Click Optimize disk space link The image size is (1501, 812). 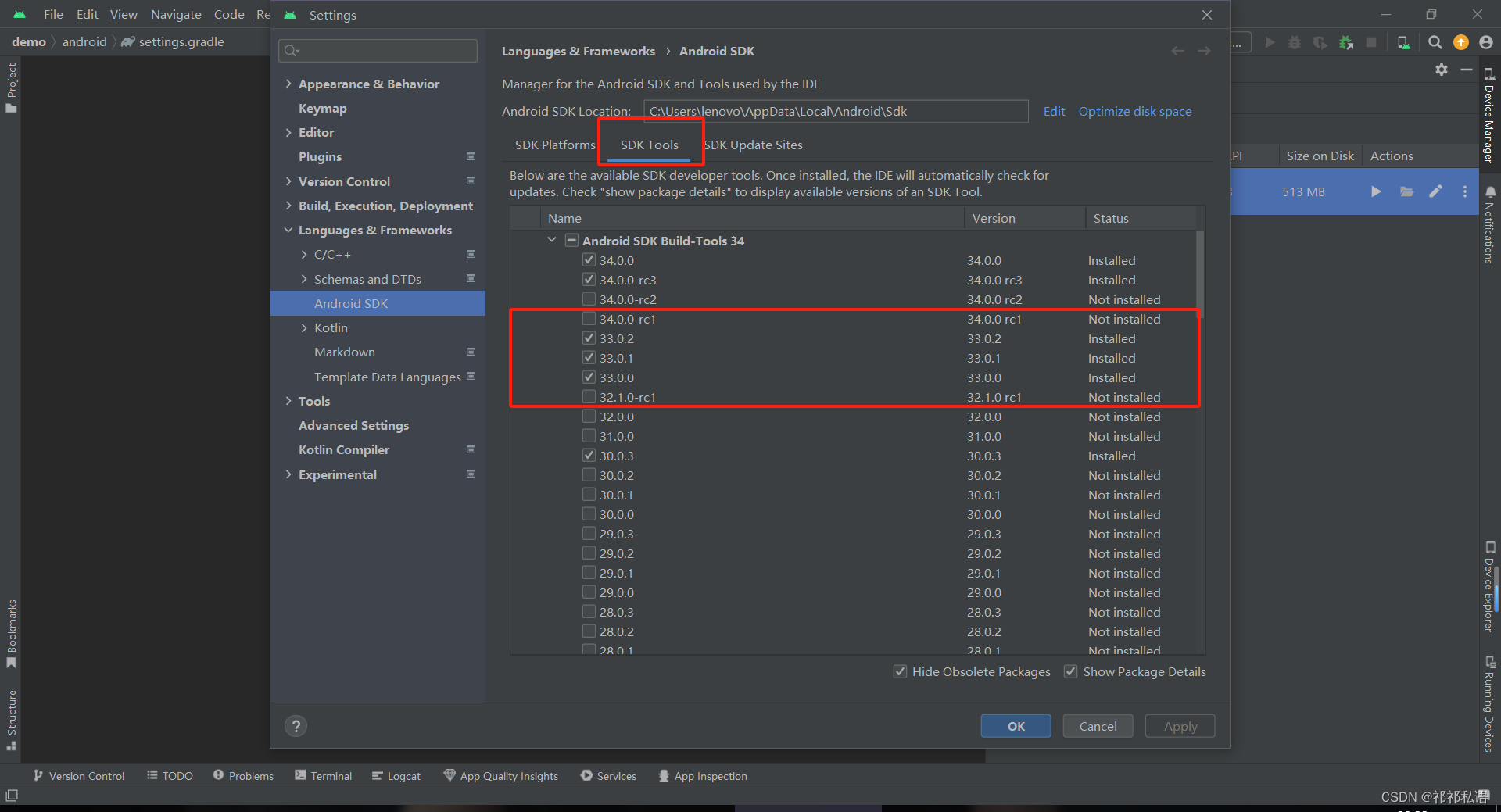click(1135, 112)
